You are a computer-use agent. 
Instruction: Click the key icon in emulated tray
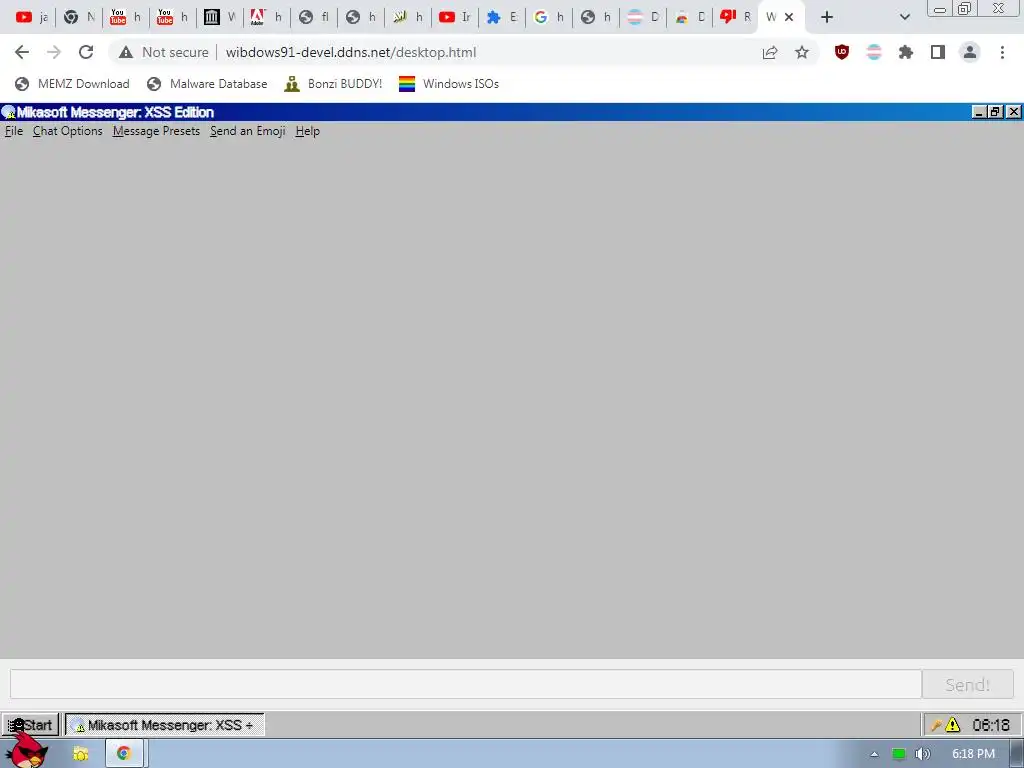pos(936,724)
